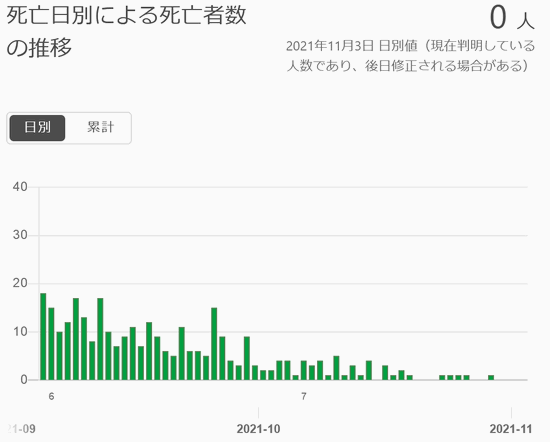
Task: Click the 30 y-axis label
Action: 20,235
